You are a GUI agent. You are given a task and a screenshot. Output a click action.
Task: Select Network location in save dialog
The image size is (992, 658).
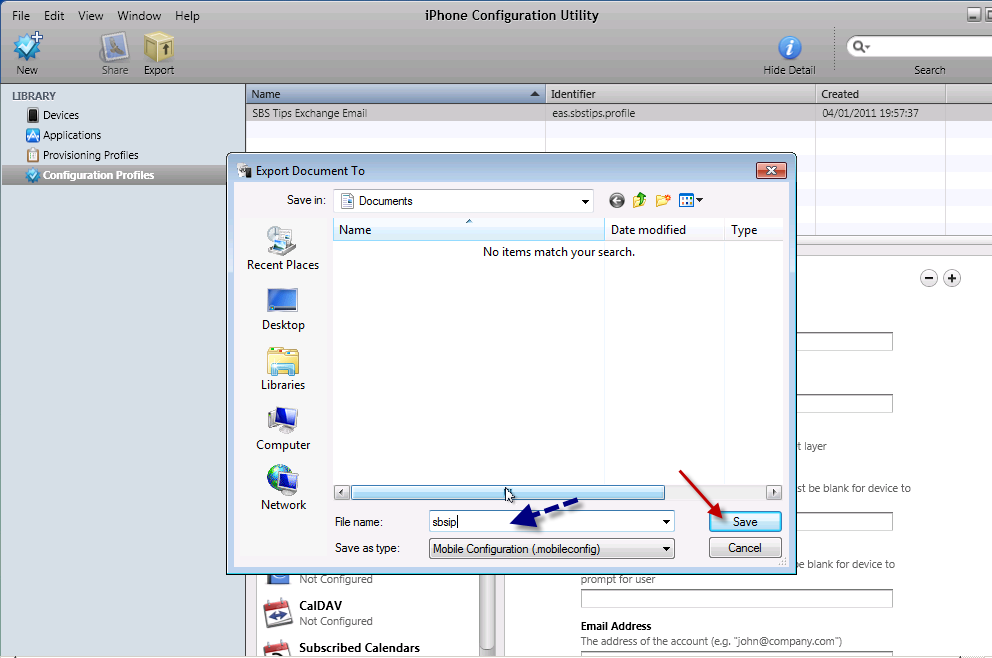pyautogui.click(x=283, y=487)
